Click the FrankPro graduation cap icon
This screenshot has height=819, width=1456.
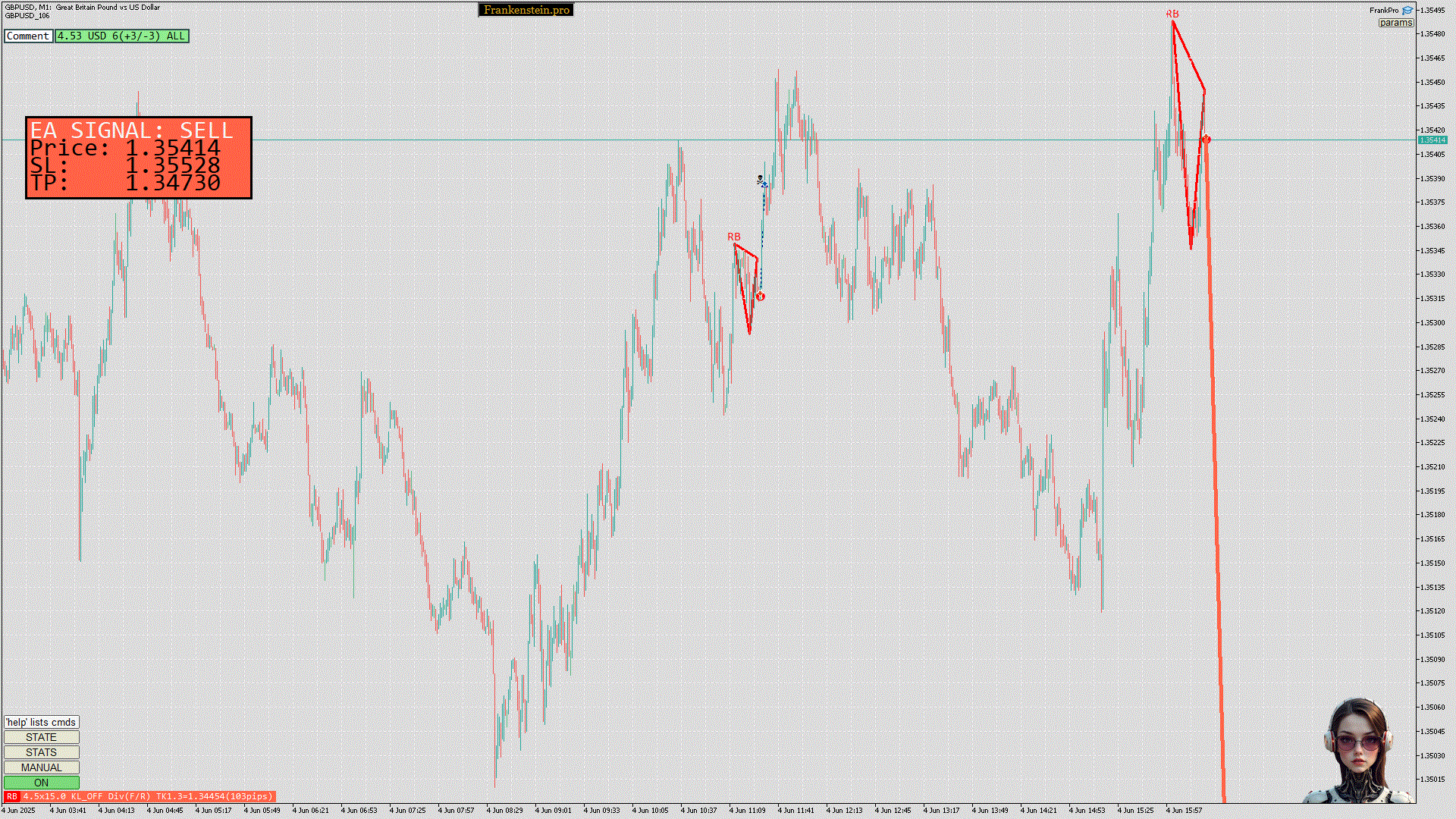(x=1407, y=11)
